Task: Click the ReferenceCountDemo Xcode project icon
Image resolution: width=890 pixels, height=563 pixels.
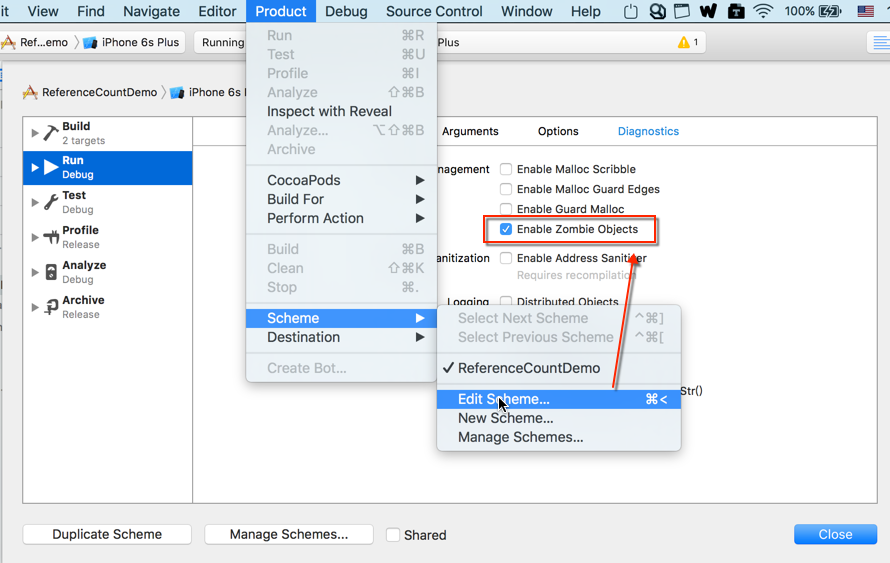Action: click(31, 92)
